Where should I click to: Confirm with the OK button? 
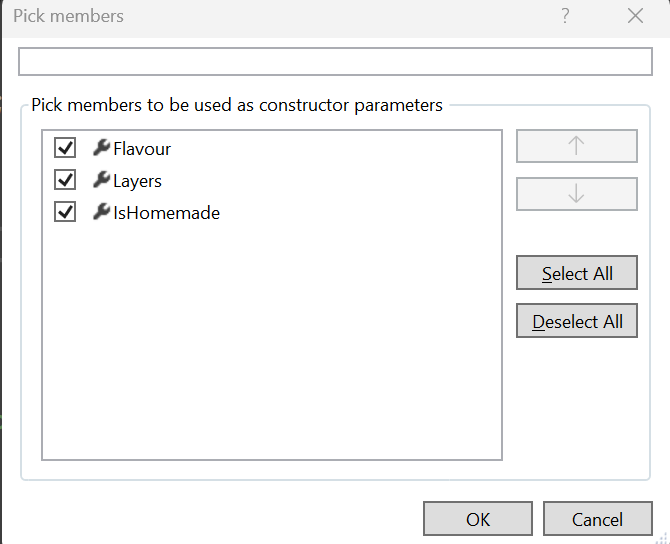[x=478, y=519]
